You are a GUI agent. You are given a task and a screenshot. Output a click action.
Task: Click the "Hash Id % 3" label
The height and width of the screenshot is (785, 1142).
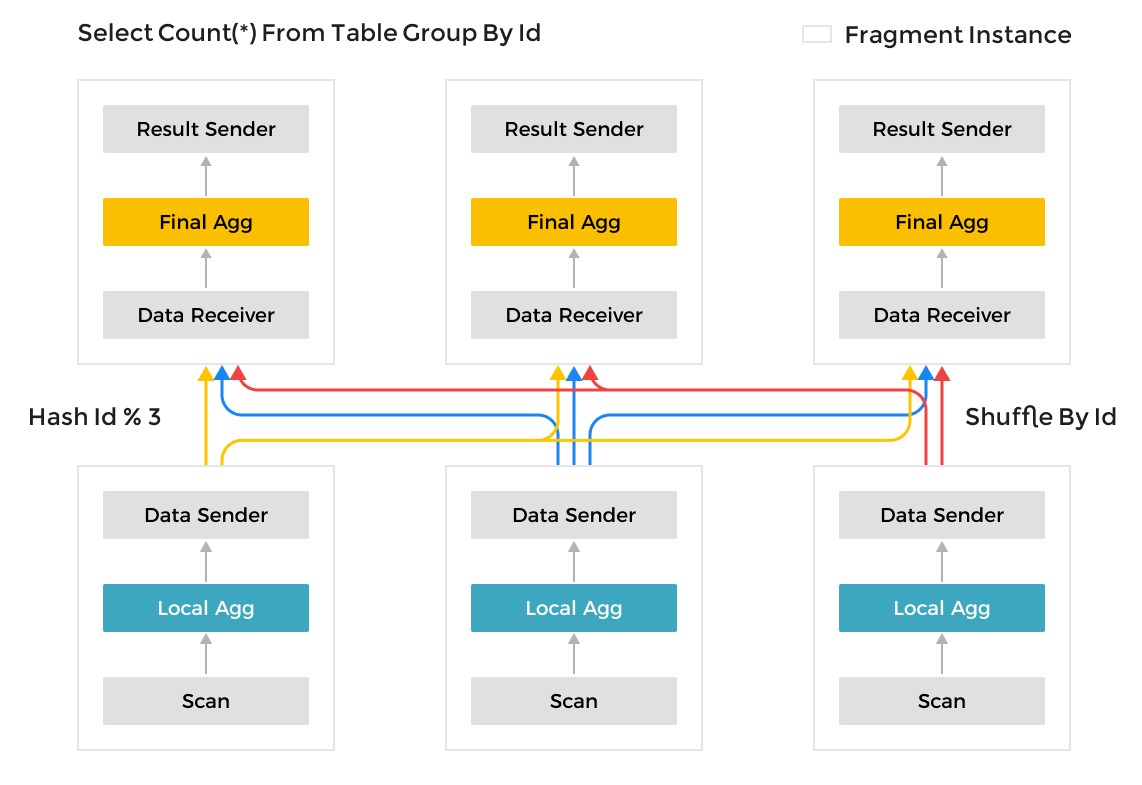tap(95, 417)
